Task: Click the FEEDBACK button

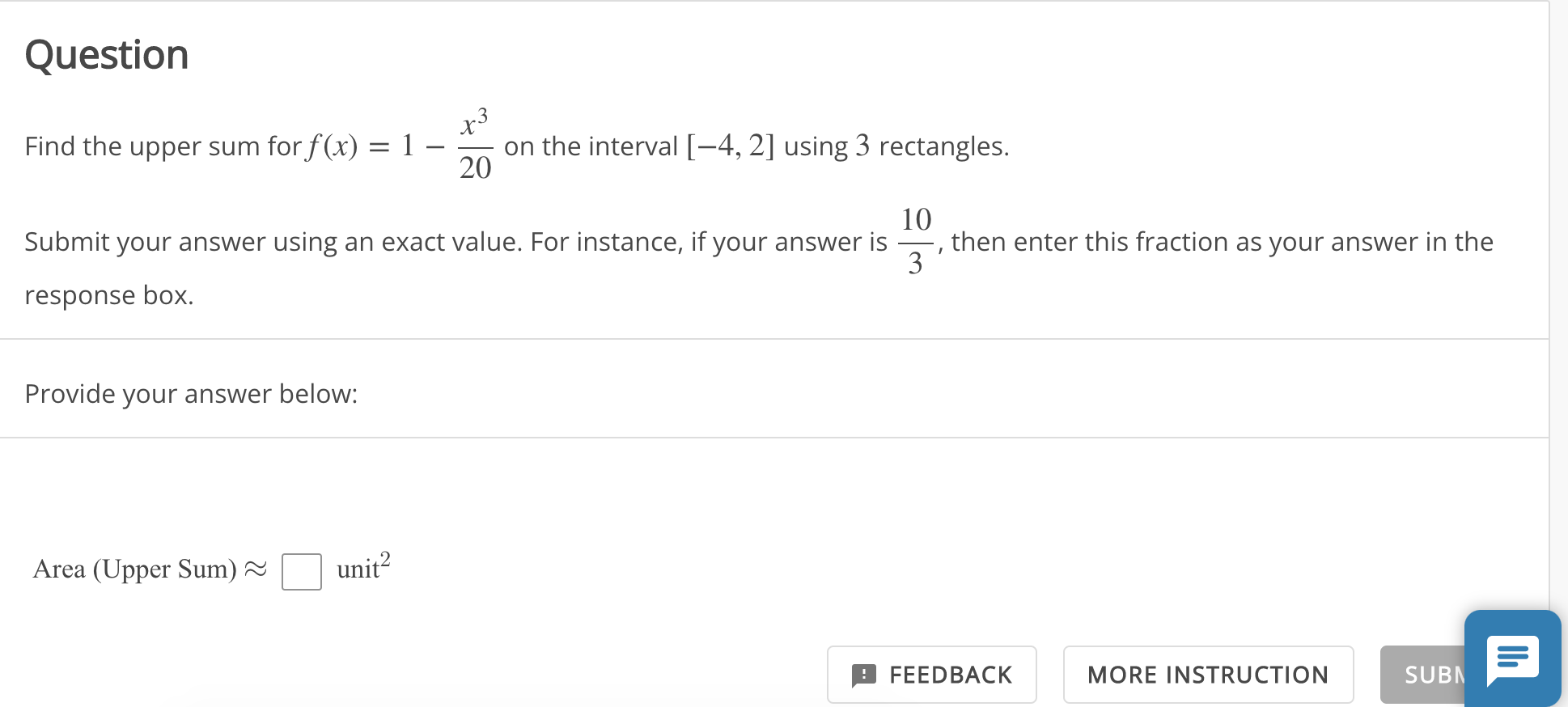Action: tap(931, 675)
